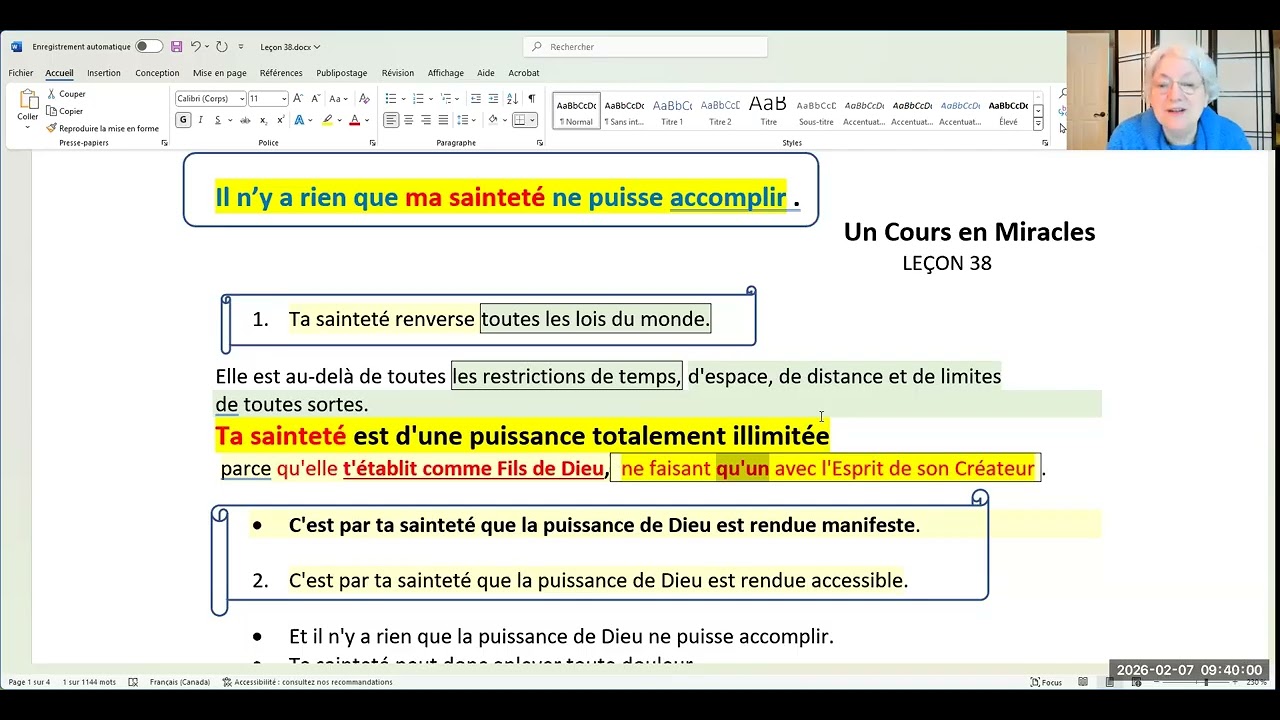The height and width of the screenshot is (720, 1280).
Task: Expand the multilevel list dropdown
Action: coord(458,98)
